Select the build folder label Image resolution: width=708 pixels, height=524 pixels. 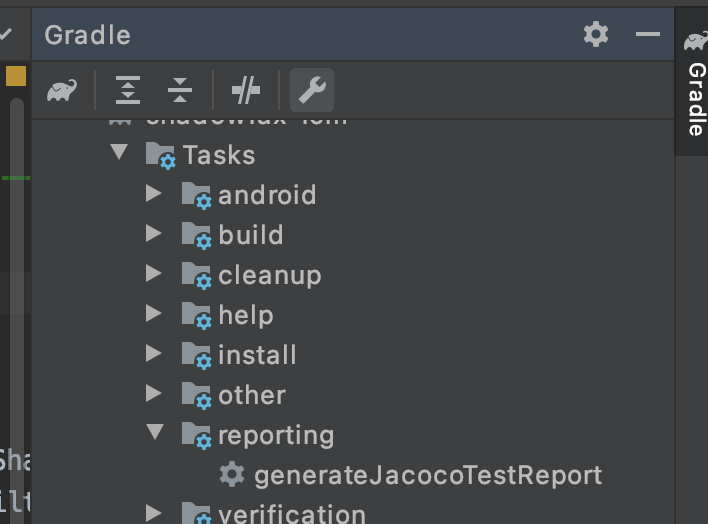pos(251,235)
